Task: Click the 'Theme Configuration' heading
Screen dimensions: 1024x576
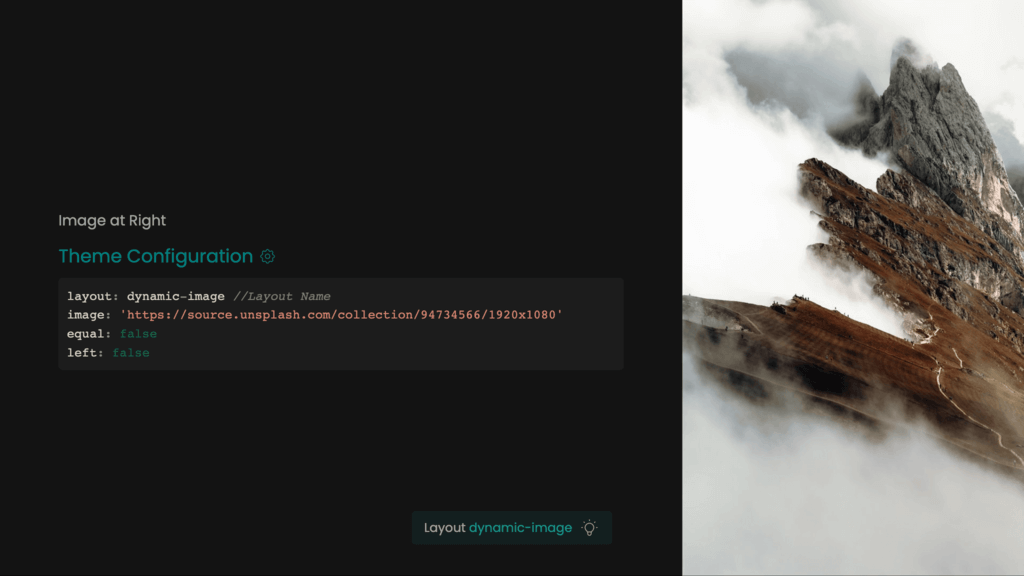Action: [x=155, y=256]
